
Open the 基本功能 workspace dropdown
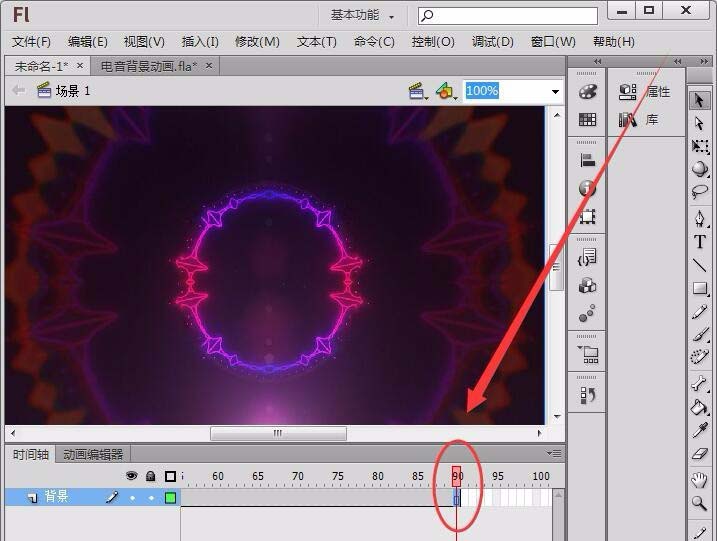point(362,16)
